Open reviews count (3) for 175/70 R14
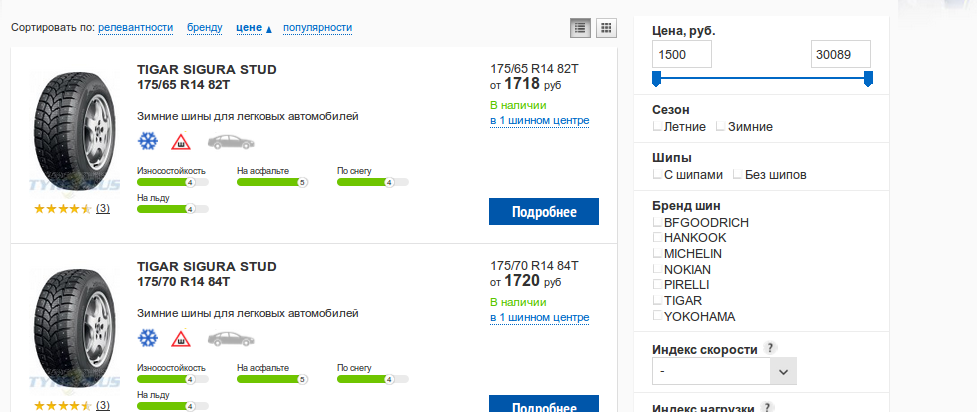977x412 pixels. click(103, 405)
